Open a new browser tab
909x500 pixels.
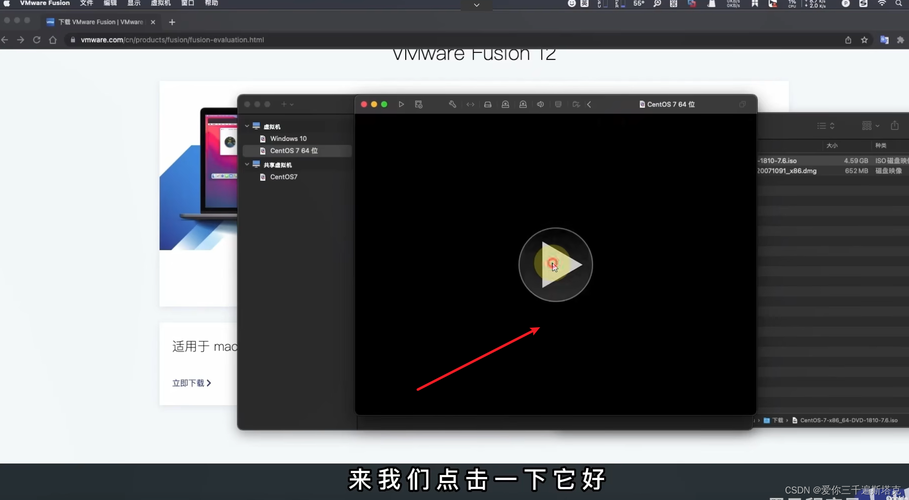(172, 22)
